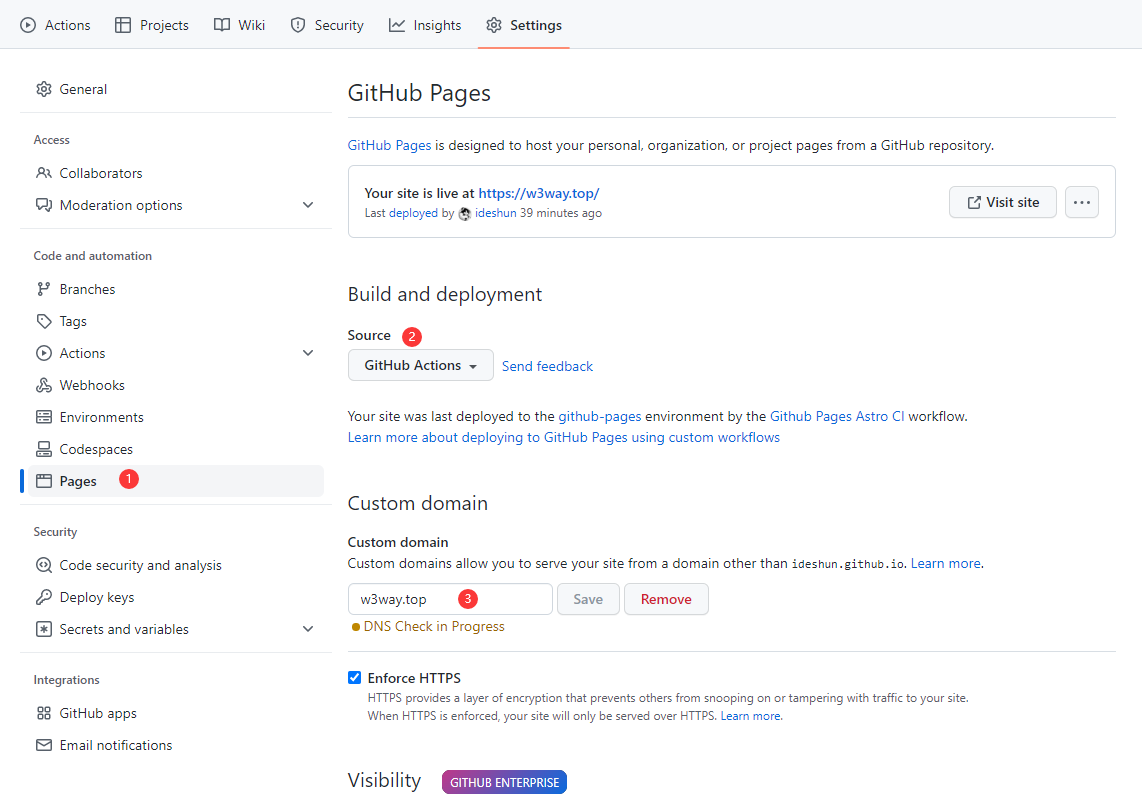Click the disabled Save button
The width and height of the screenshot is (1142, 806).
point(588,599)
